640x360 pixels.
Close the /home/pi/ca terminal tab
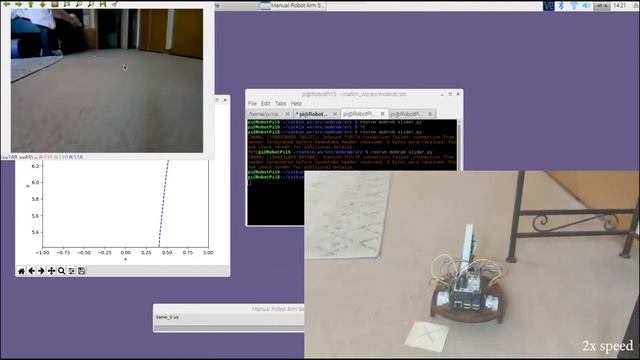click(287, 114)
